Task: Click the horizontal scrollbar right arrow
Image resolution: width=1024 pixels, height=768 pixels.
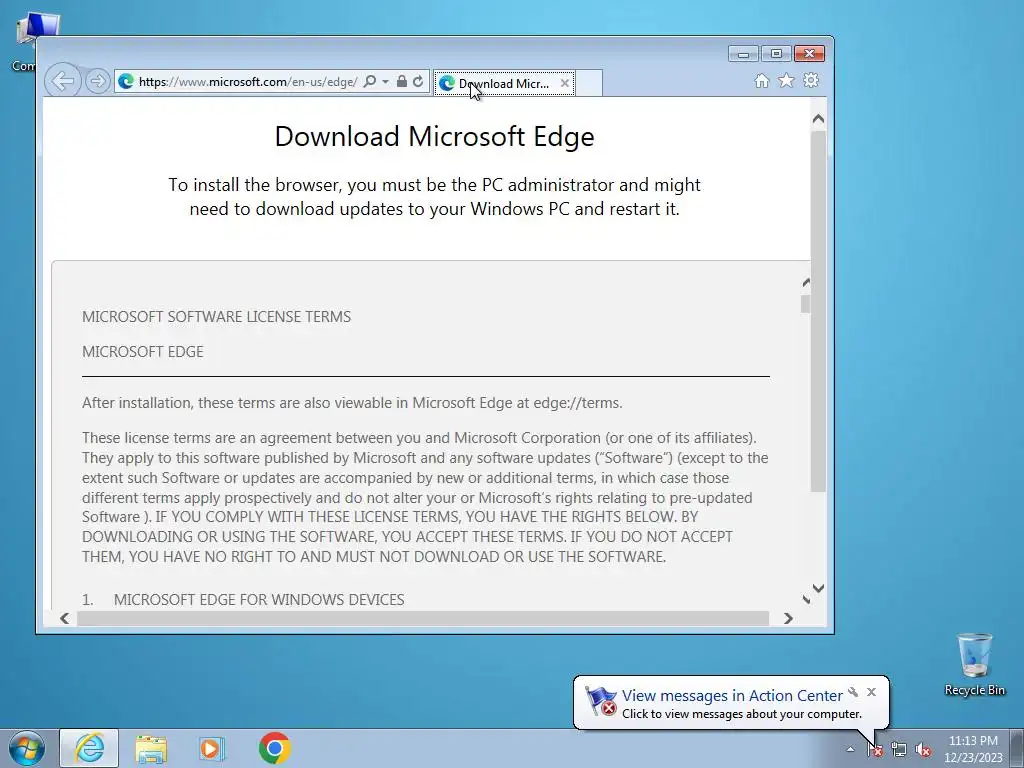Action: 788,618
